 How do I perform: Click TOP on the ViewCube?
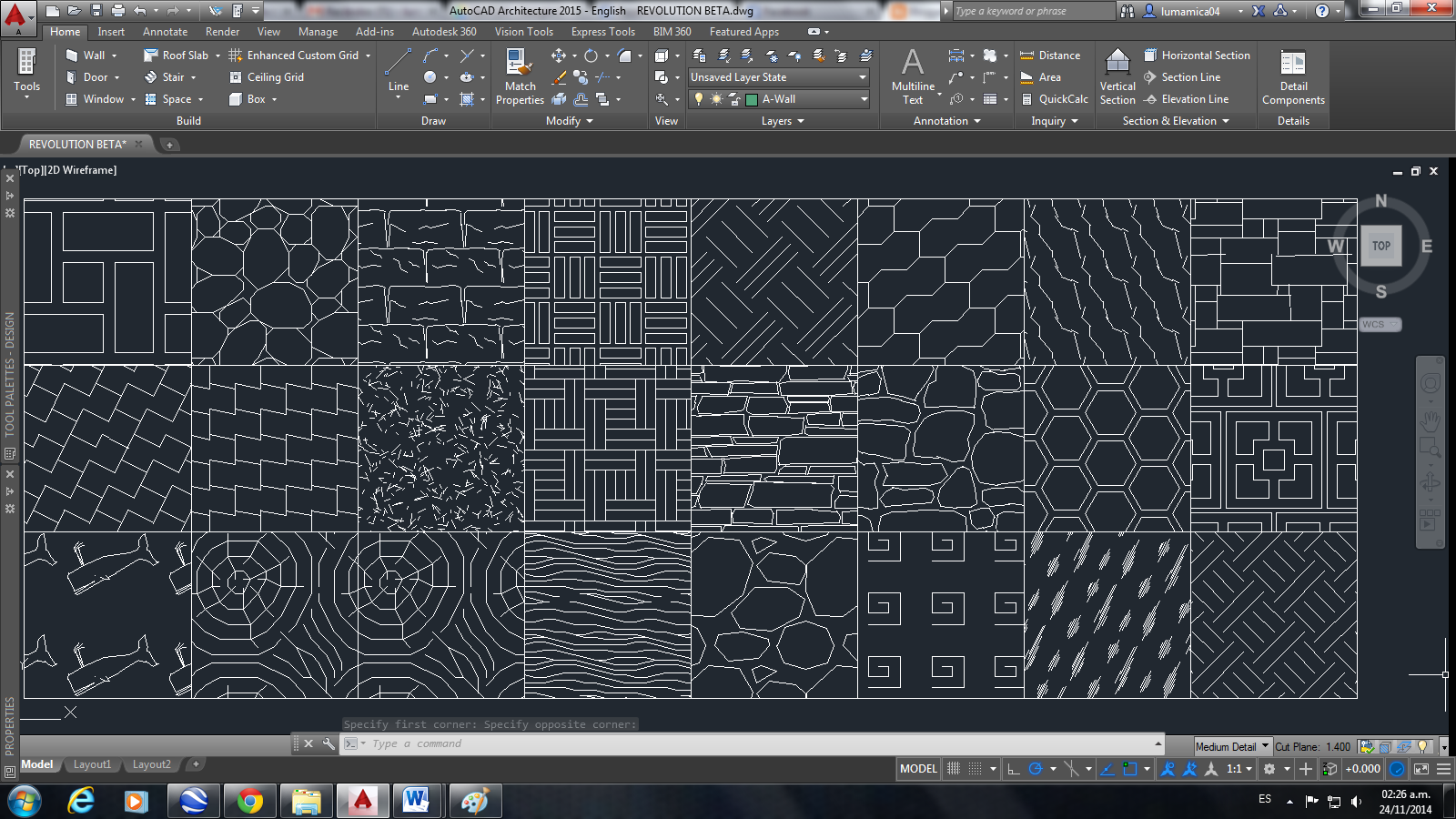(1381, 246)
